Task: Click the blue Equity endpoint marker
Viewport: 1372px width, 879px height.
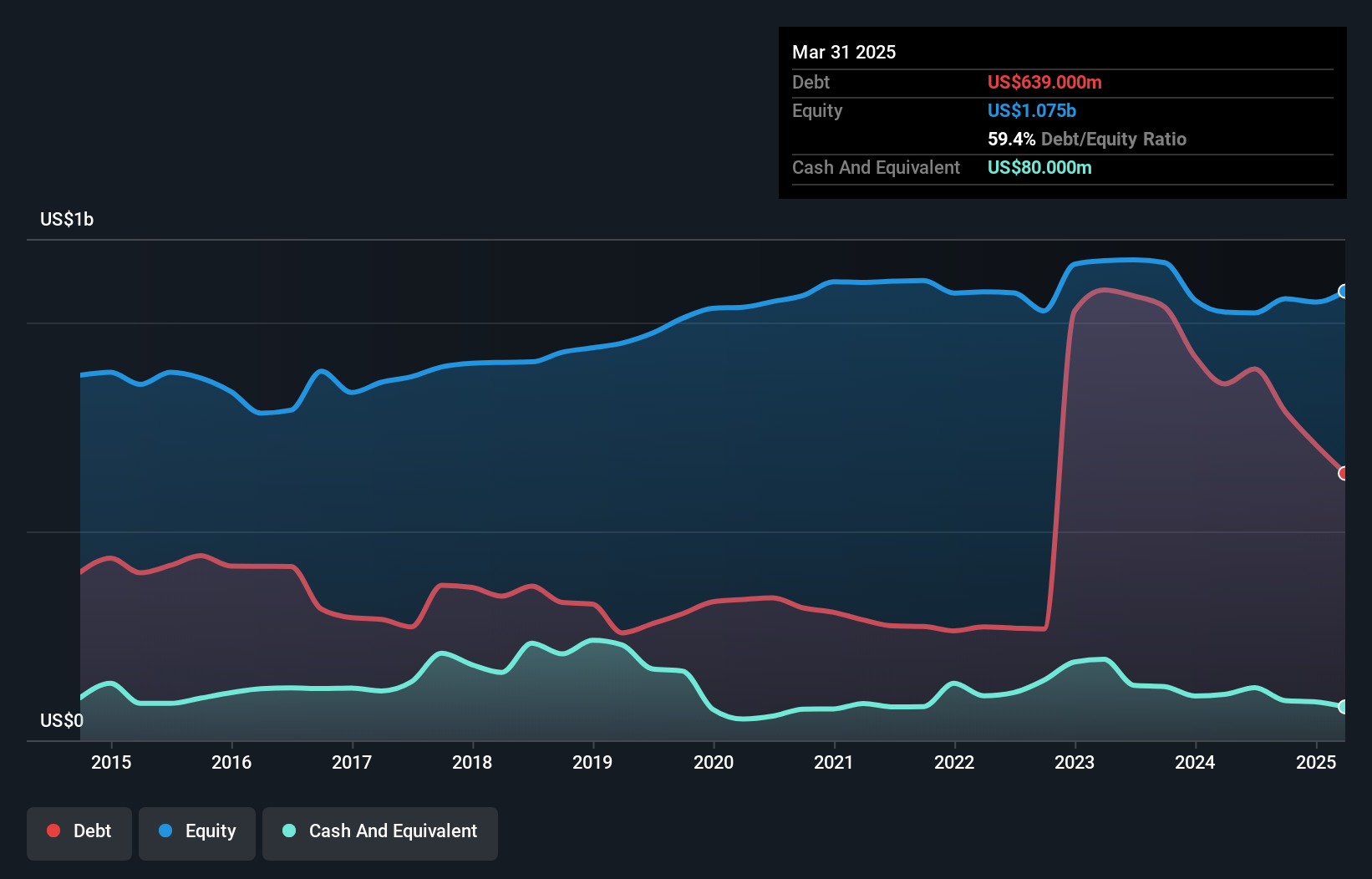Action: click(1343, 292)
